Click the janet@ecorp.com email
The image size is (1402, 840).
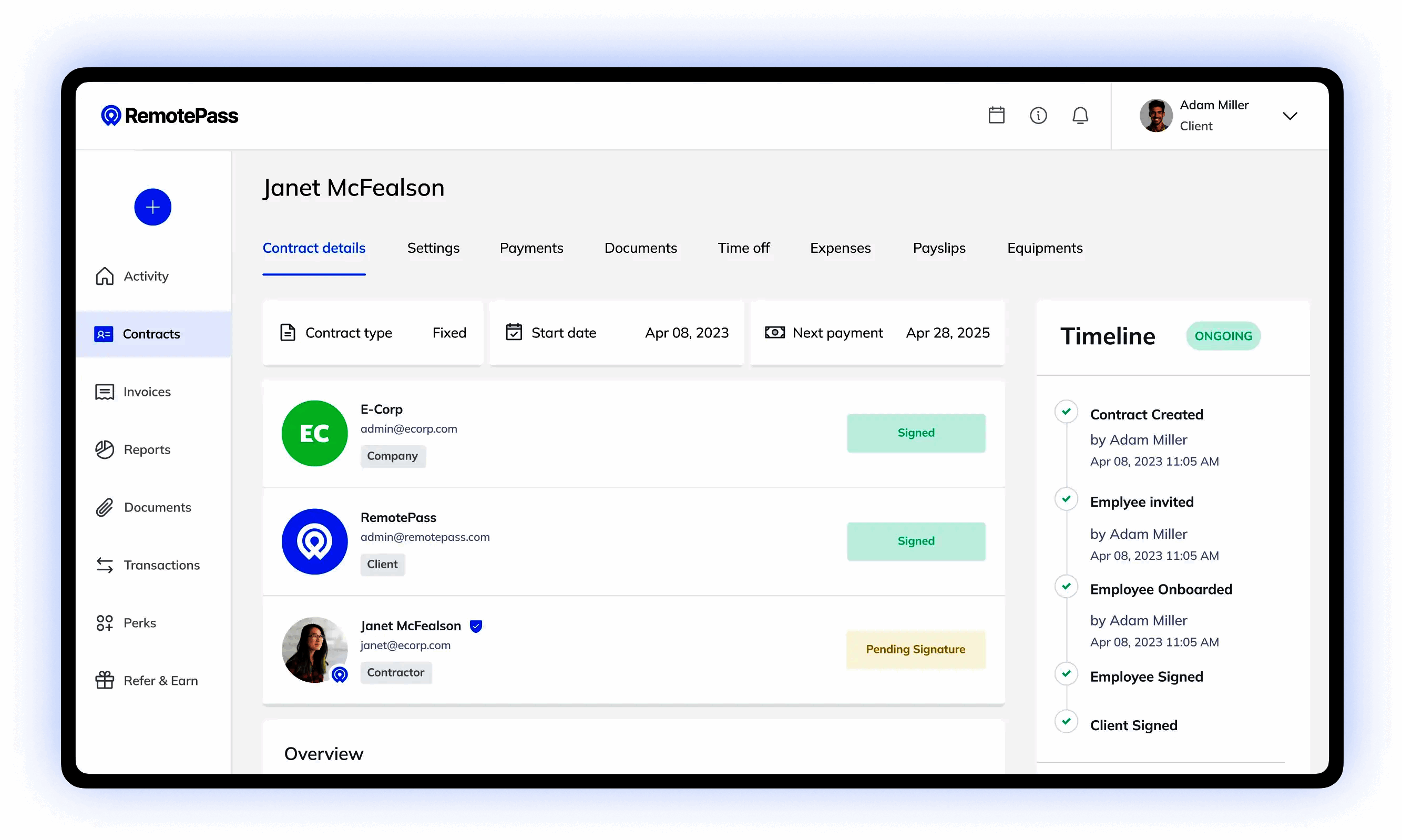point(405,646)
